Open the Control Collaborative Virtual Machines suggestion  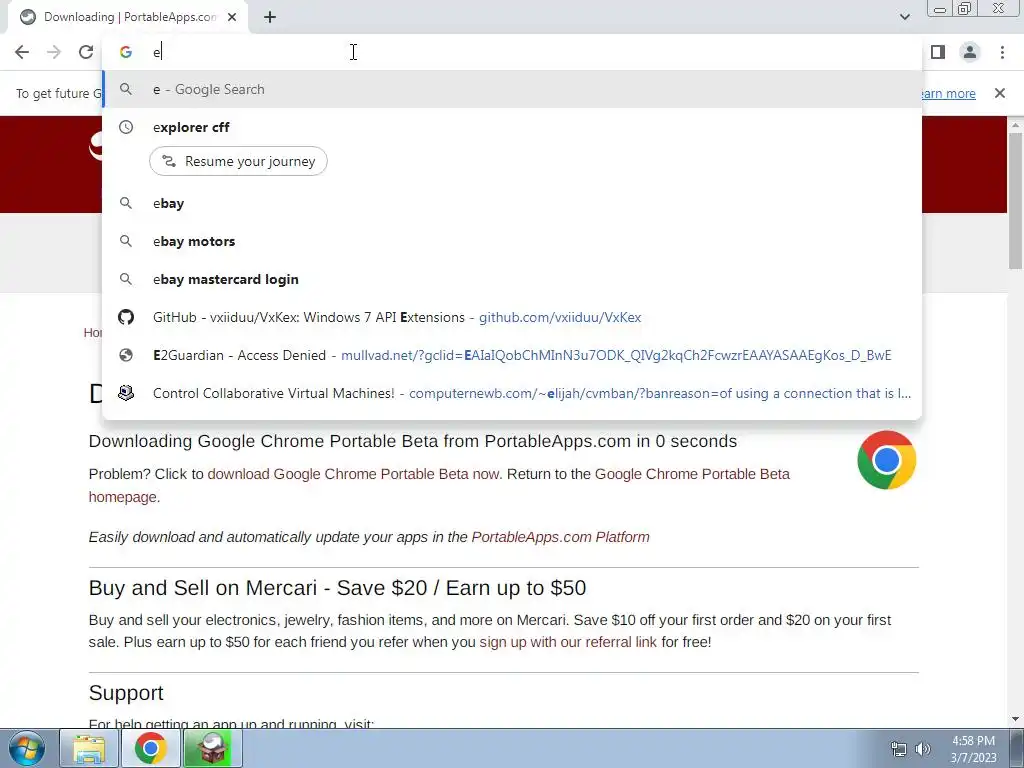tap(512, 393)
